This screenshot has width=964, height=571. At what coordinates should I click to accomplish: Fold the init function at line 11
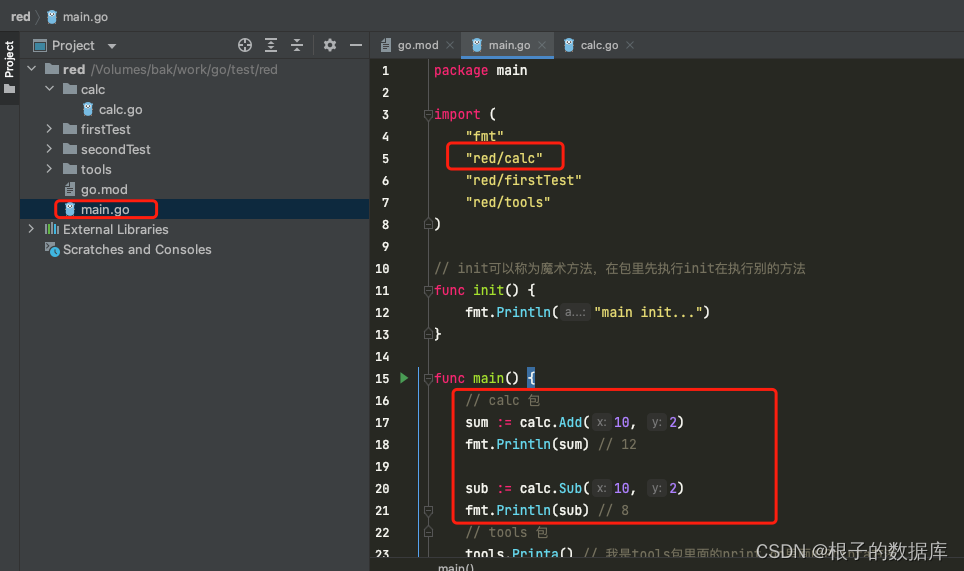pos(428,290)
